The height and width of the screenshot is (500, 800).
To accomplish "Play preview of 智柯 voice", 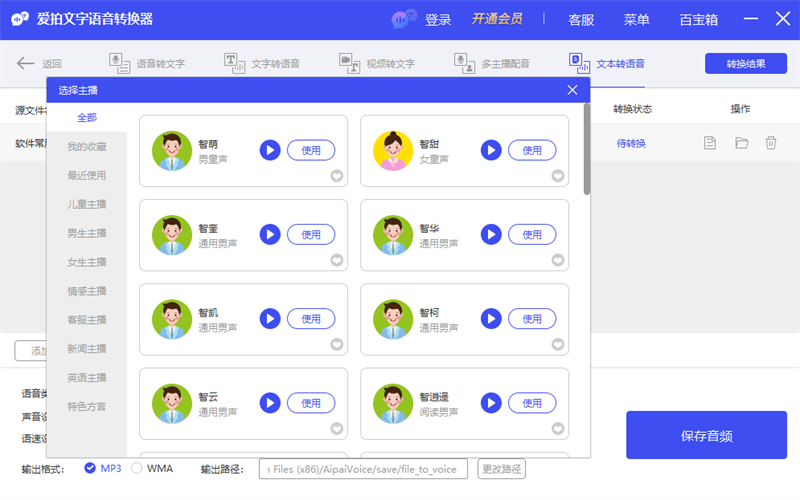I will tap(491, 318).
